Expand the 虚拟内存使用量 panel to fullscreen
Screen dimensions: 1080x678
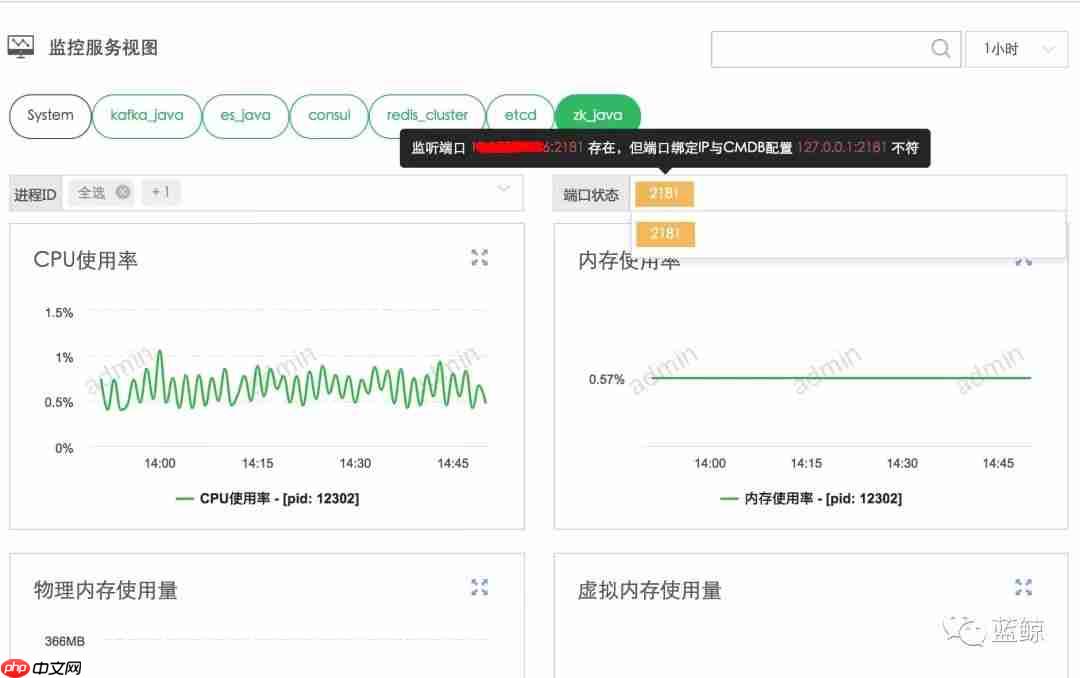pyautogui.click(x=1023, y=587)
